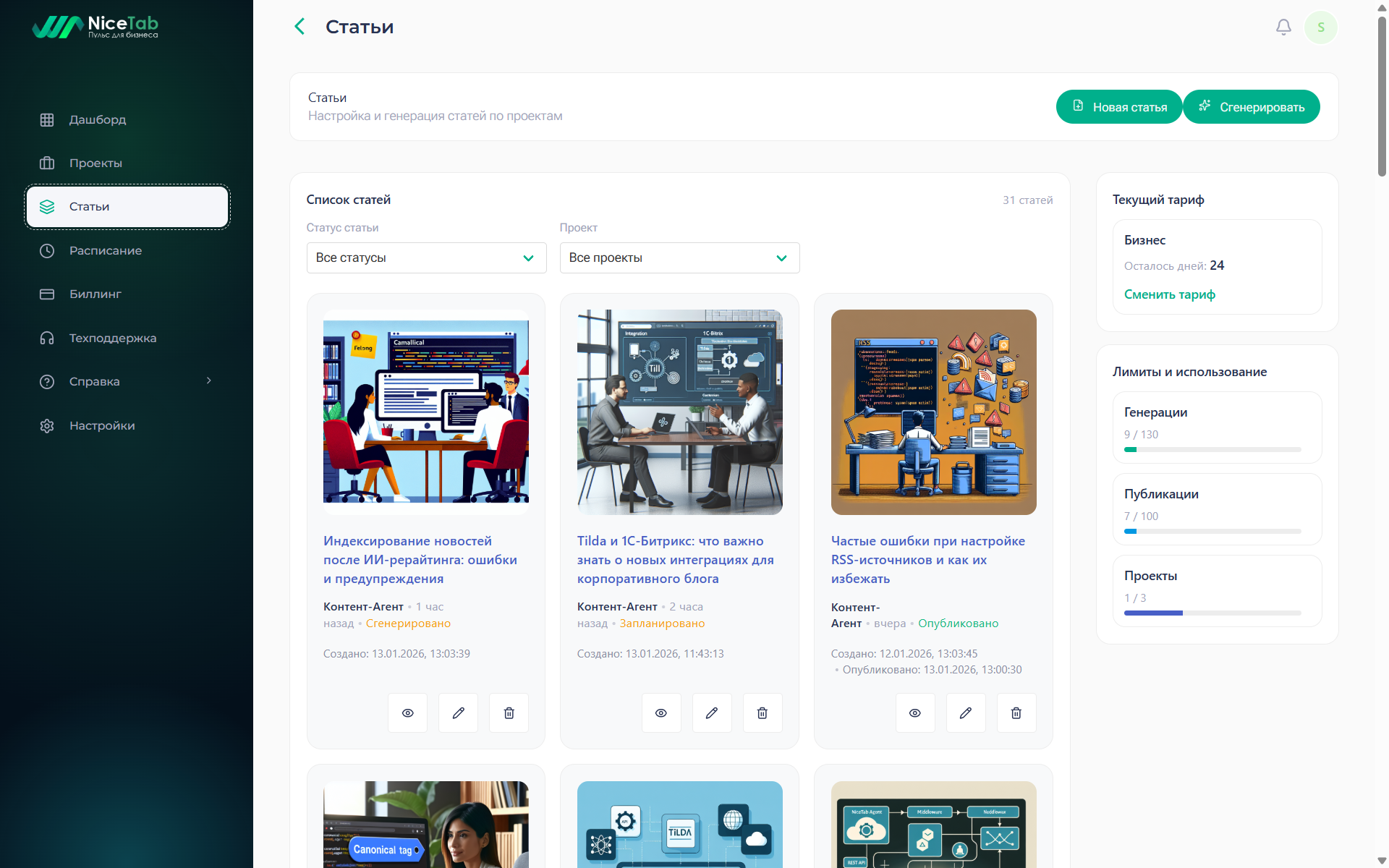This screenshot has width=1389, height=868.
Task: Click the Сменить тариф link
Action: coord(1169,294)
